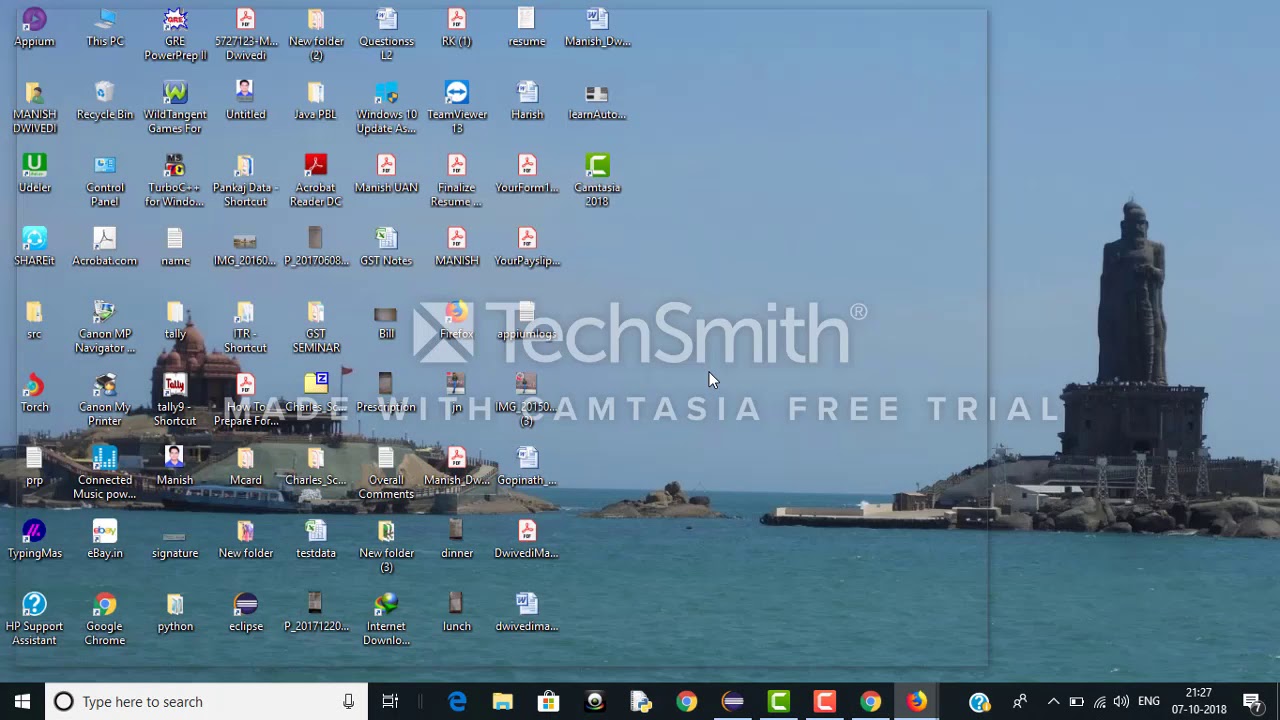This screenshot has height=720, width=1280.
Task: Open the lunch image file
Action: tap(457, 612)
